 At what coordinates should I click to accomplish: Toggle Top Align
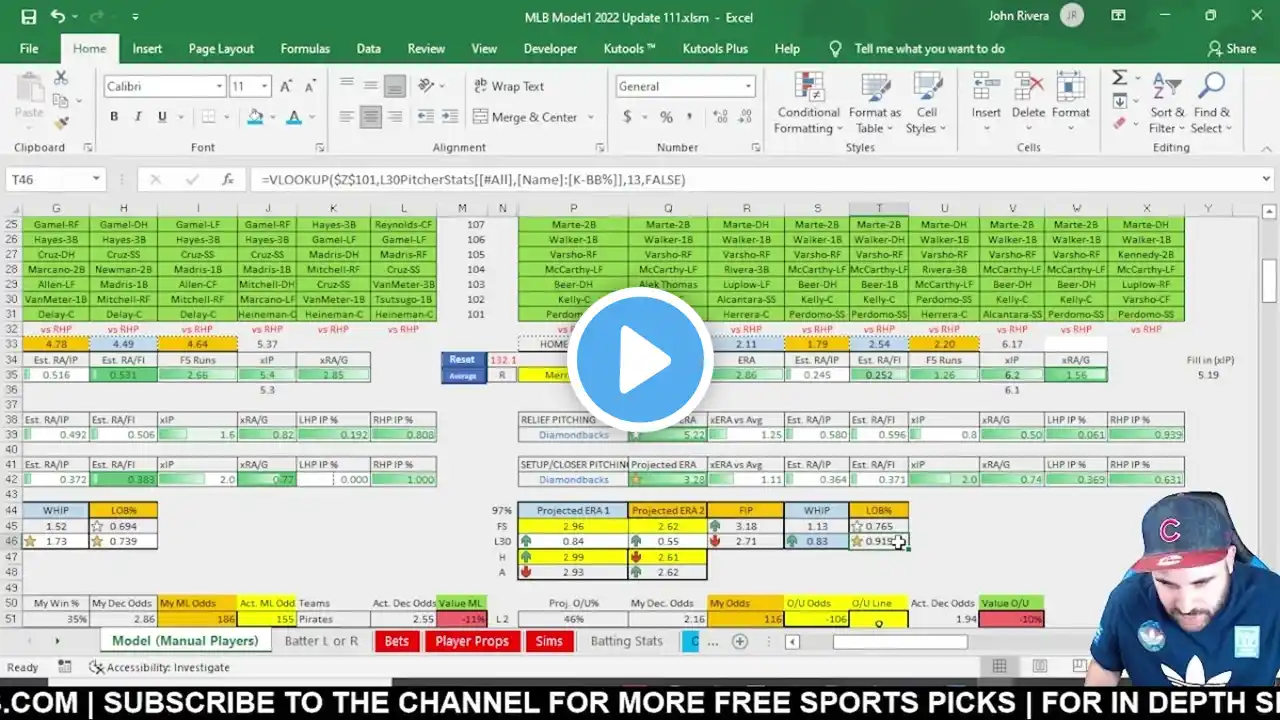(347, 86)
